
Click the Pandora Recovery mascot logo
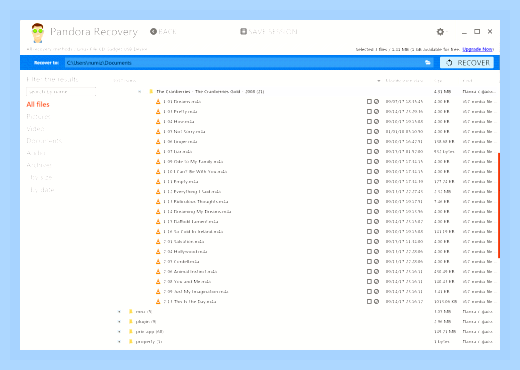click(x=38, y=33)
